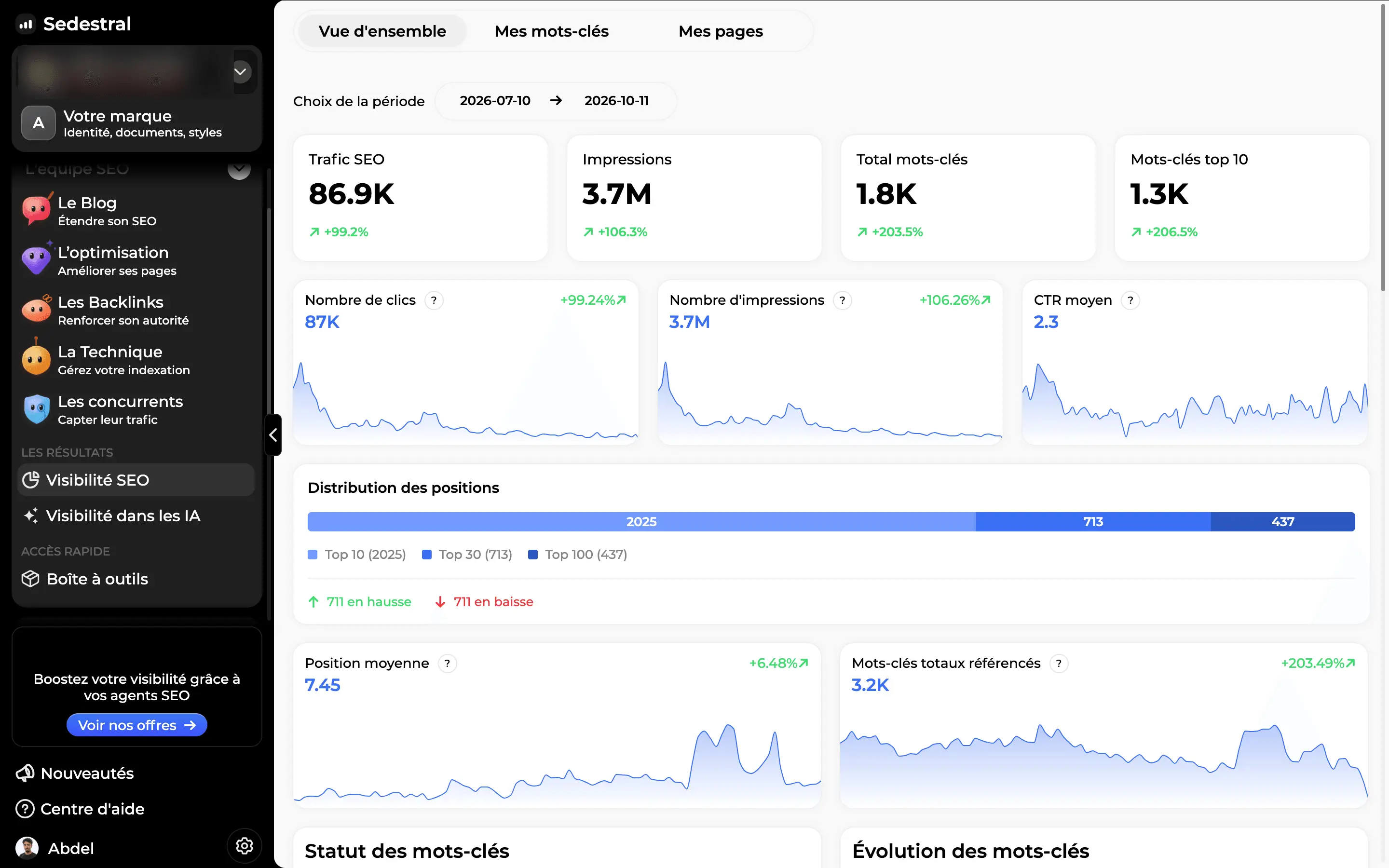This screenshot has height=868, width=1389.
Task: Collapse the sidebar with arrow handle
Action: pyautogui.click(x=273, y=435)
